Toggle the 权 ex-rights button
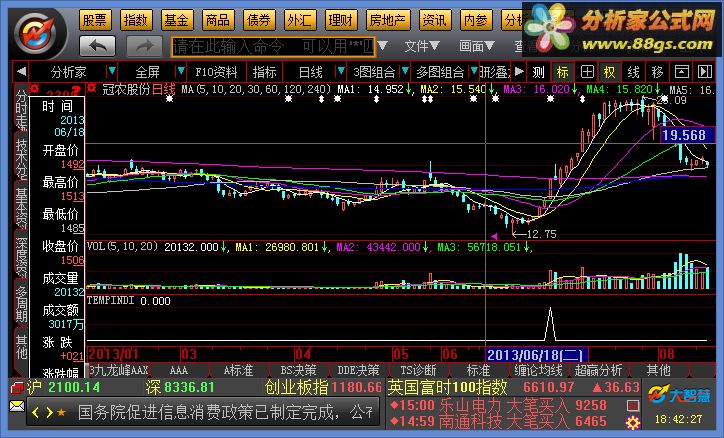Screen dimensions: 724x438 [x=609, y=72]
